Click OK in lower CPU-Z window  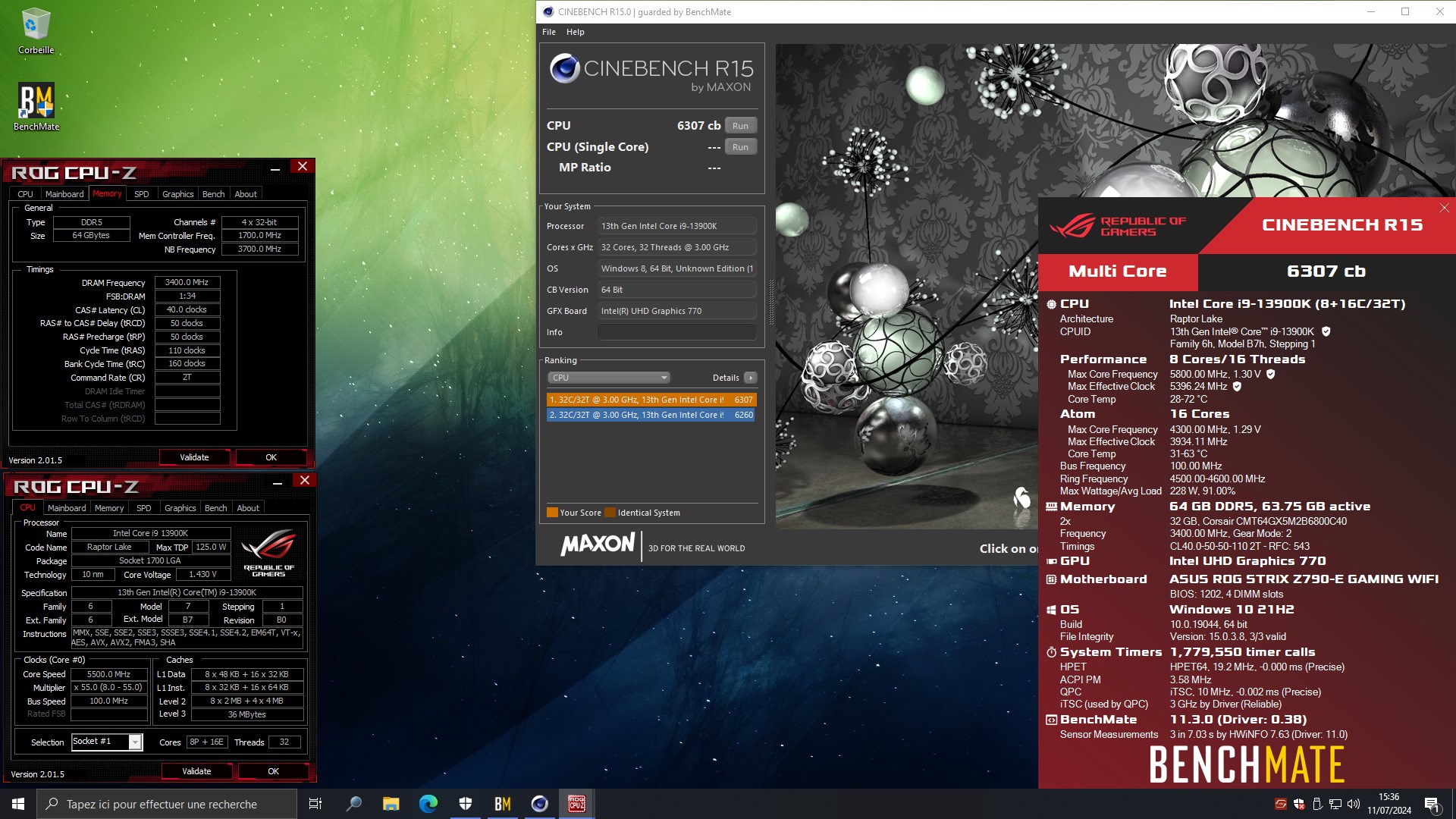pyautogui.click(x=273, y=771)
